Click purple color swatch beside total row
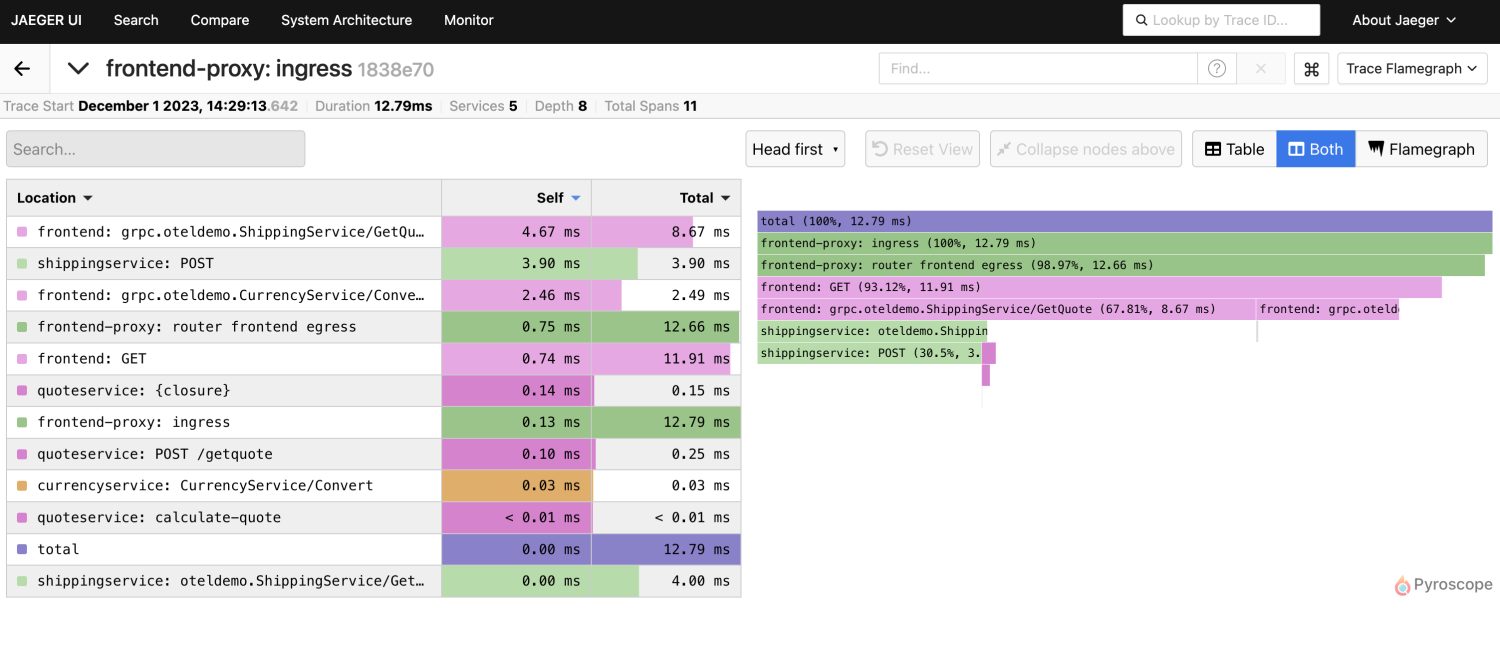This screenshot has width=1500, height=657. 22,549
